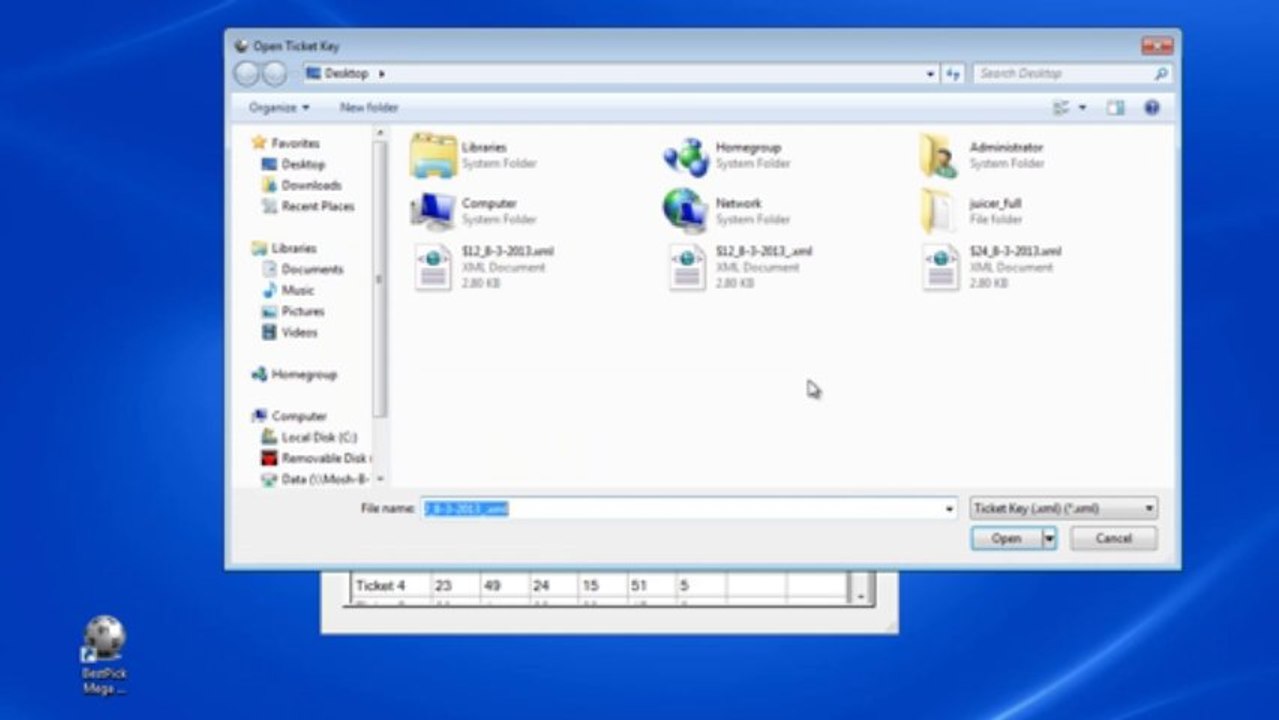
Task: Click the New folder button
Action: coord(369,107)
